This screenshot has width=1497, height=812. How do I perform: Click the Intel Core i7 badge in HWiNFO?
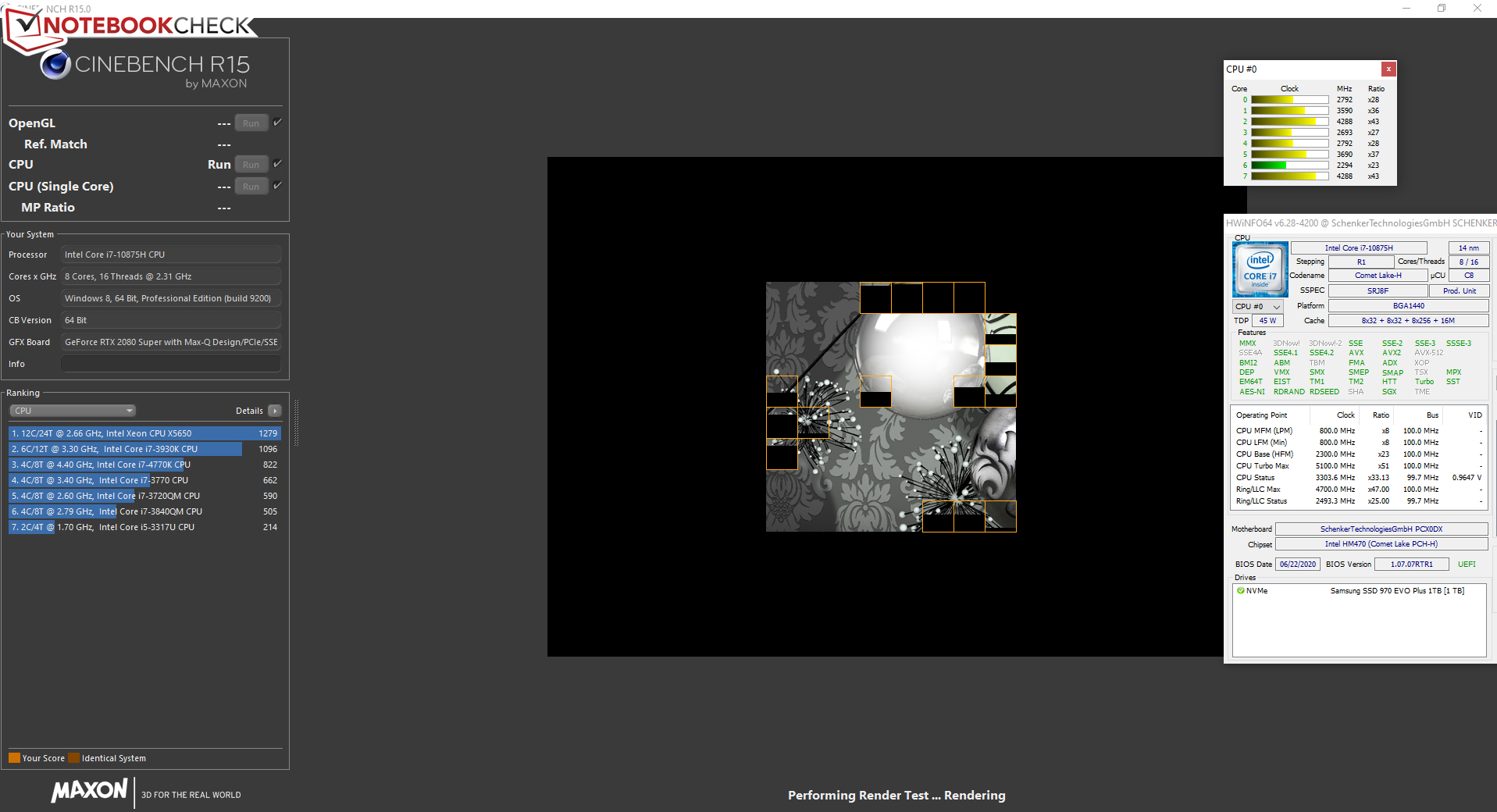1260,269
